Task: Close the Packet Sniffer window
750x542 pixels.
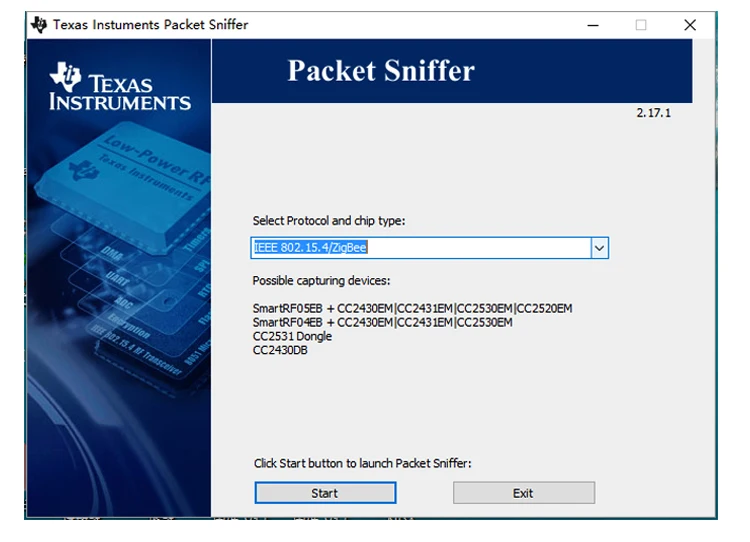Action: (x=690, y=25)
